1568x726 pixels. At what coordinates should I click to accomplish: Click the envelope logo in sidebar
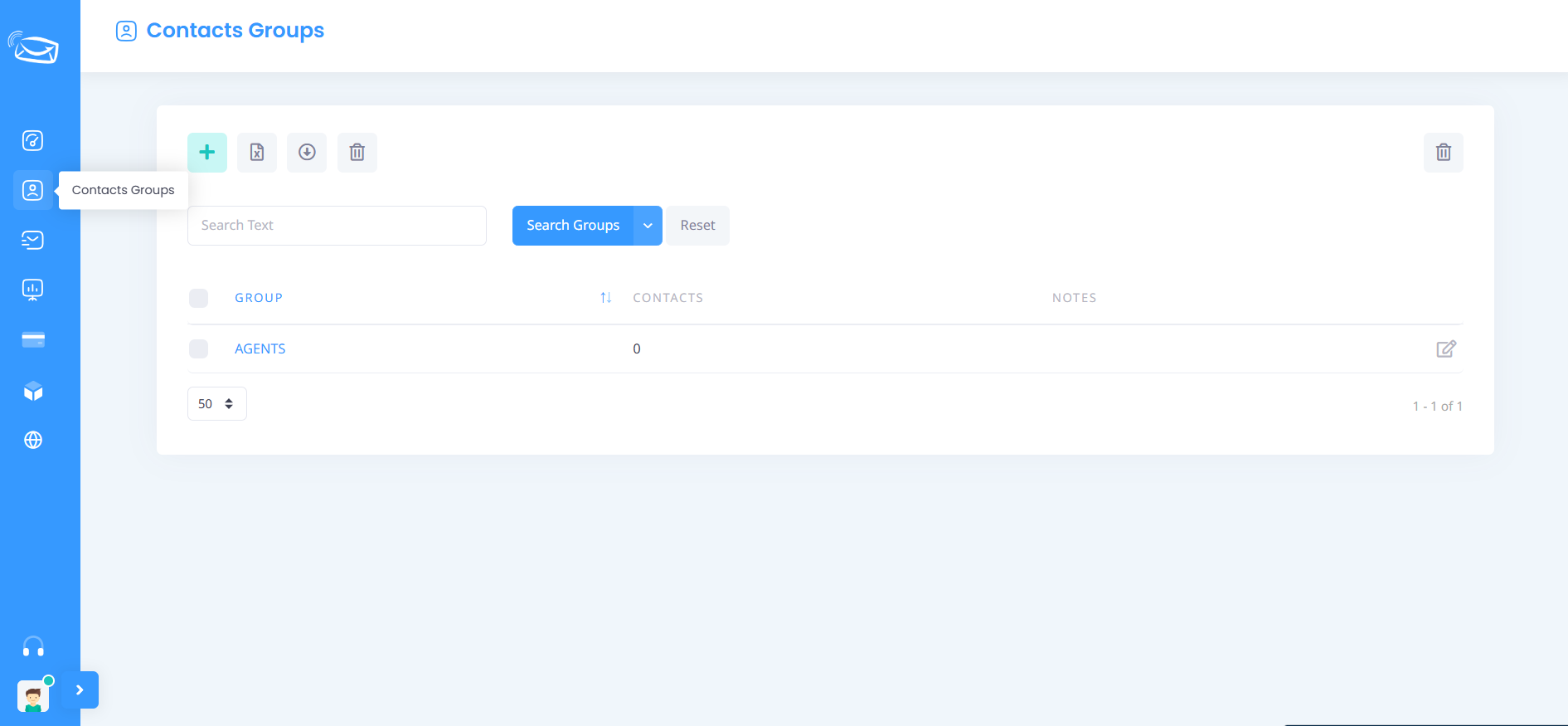[x=33, y=47]
